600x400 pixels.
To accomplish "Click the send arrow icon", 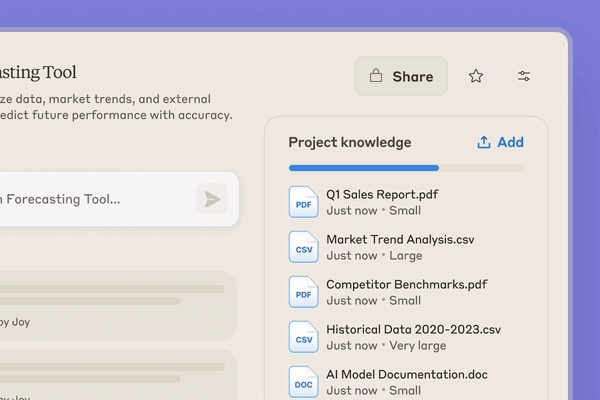I will point(212,199).
